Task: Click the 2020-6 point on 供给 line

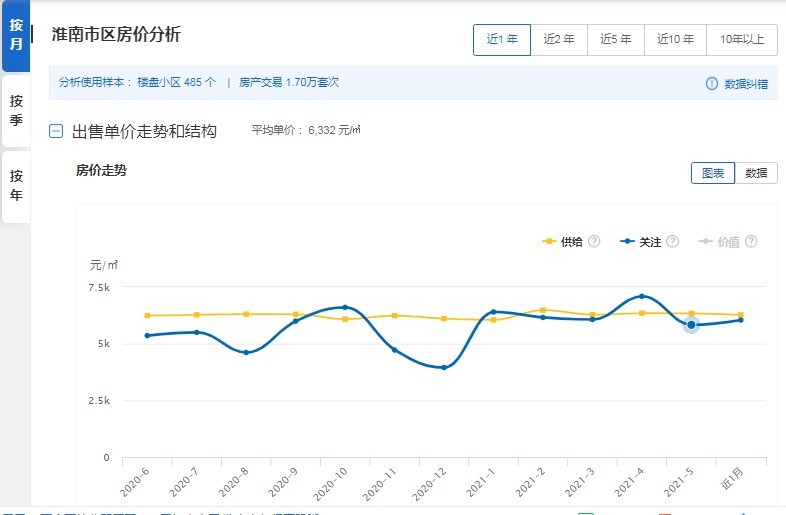Action: 147,315
